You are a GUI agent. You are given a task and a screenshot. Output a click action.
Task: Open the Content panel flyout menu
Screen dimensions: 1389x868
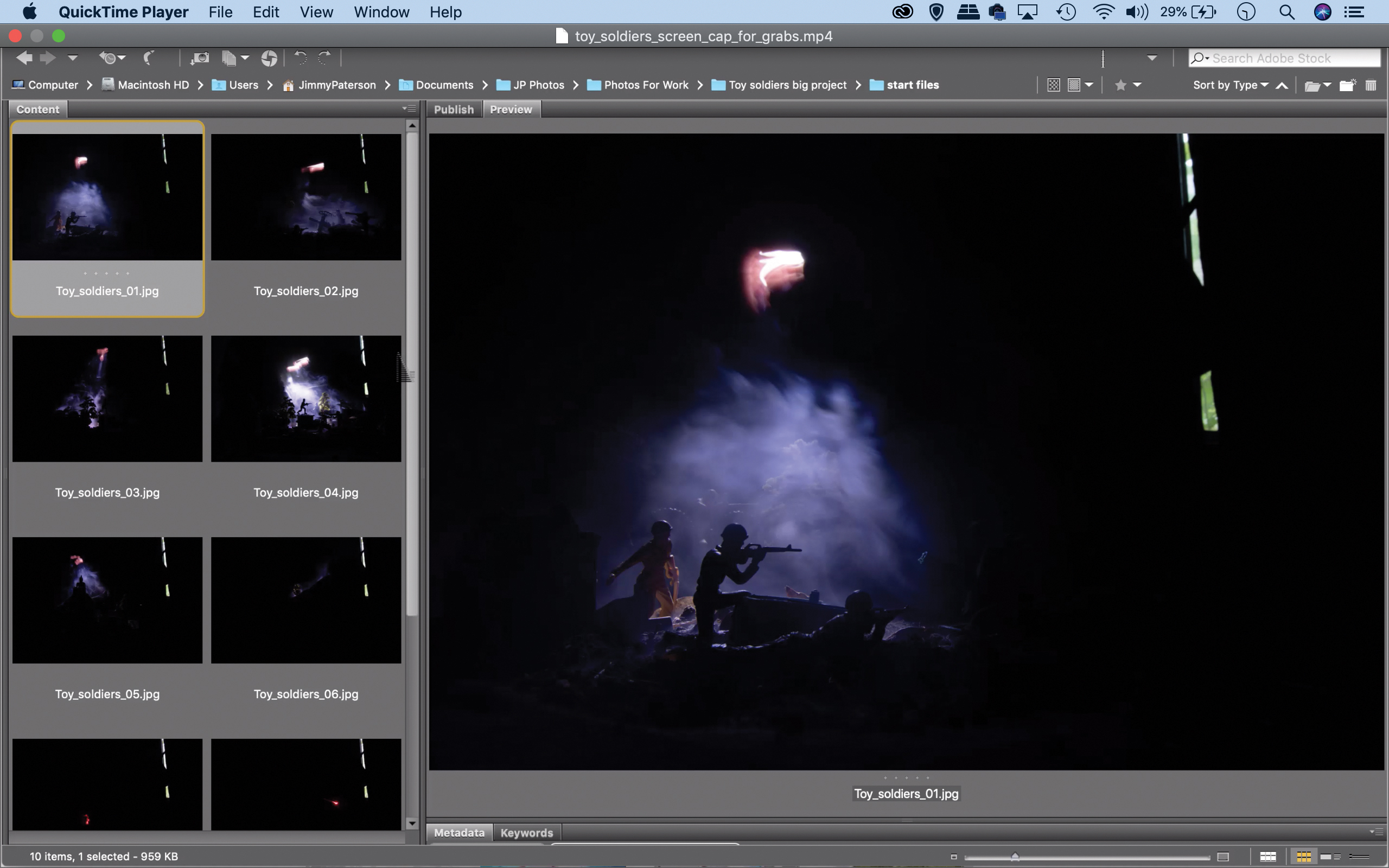tap(409, 108)
